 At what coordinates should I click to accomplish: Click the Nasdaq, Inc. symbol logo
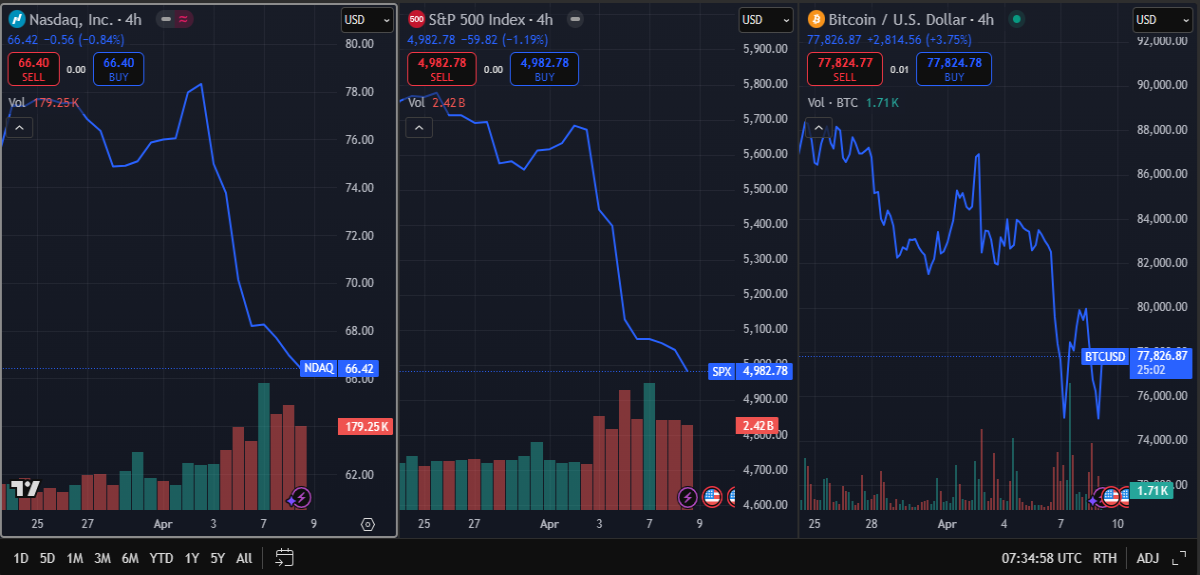pyautogui.click(x=16, y=19)
